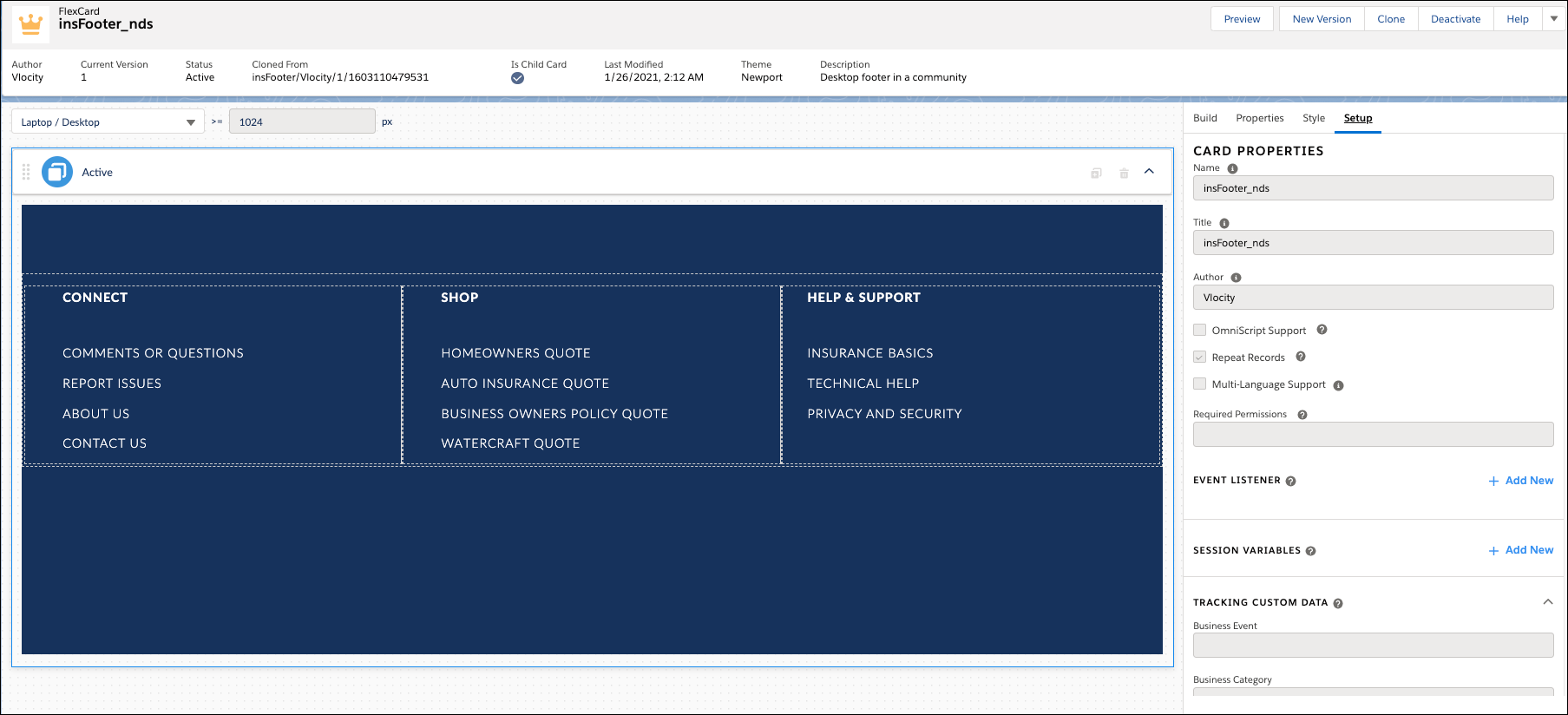Screen dimensions: 1568x715
Task: Click the Clone button
Action: coord(1391,19)
